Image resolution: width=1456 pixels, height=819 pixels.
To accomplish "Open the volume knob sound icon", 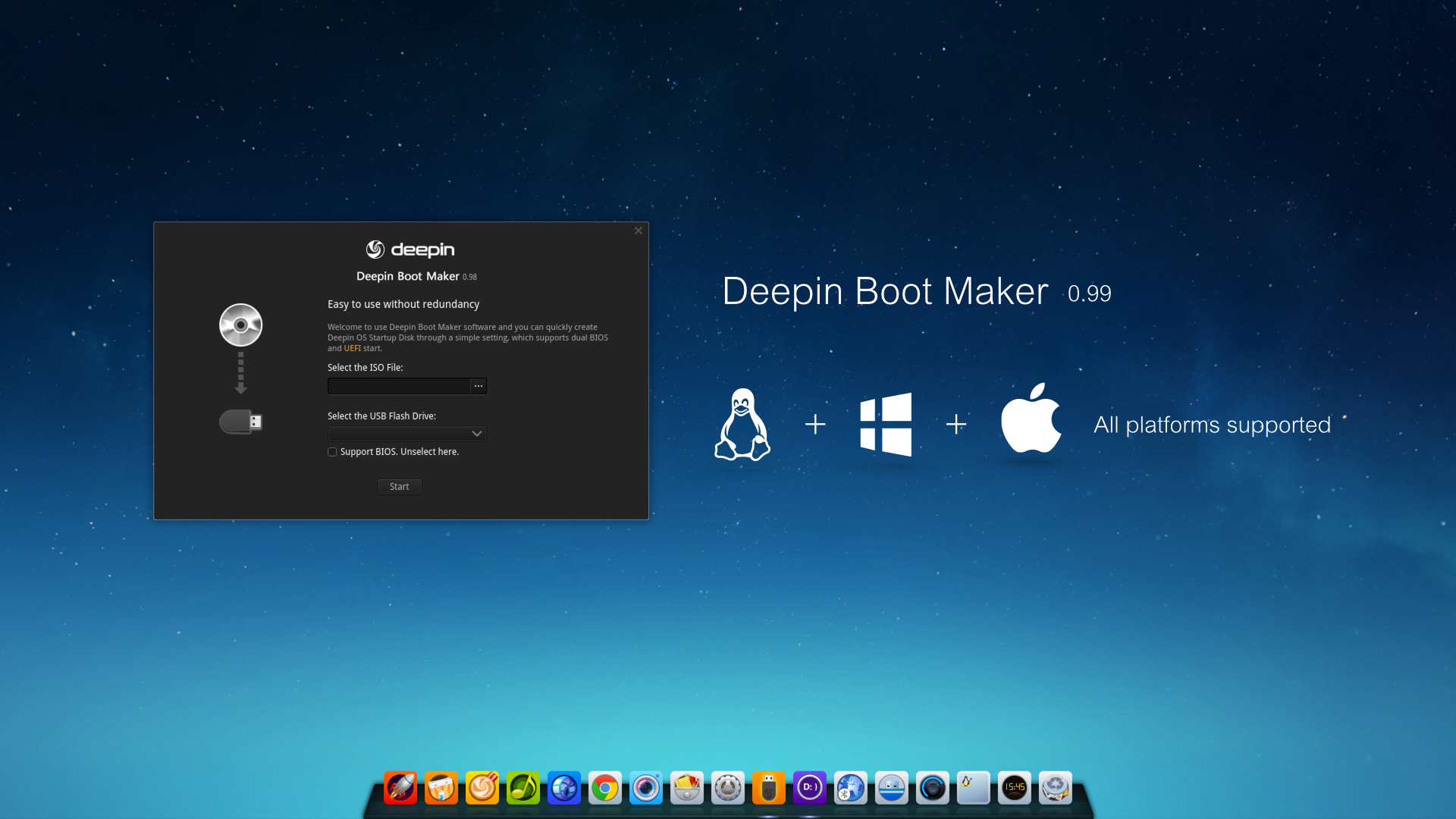I will click(932, 788).
